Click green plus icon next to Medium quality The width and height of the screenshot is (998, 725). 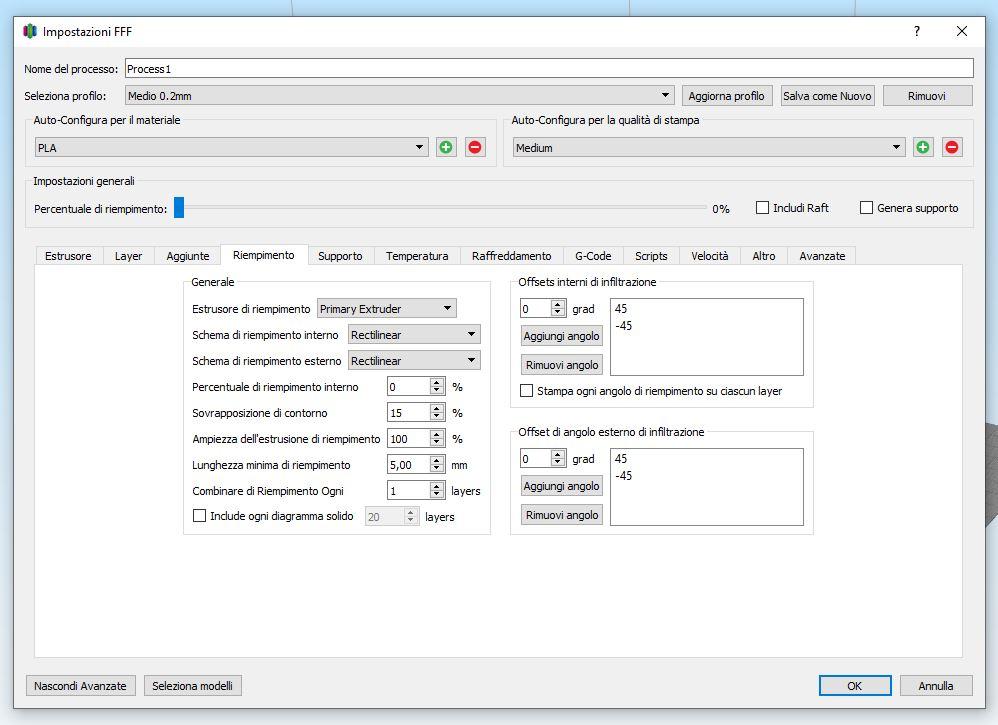click(x=923, y=147)
